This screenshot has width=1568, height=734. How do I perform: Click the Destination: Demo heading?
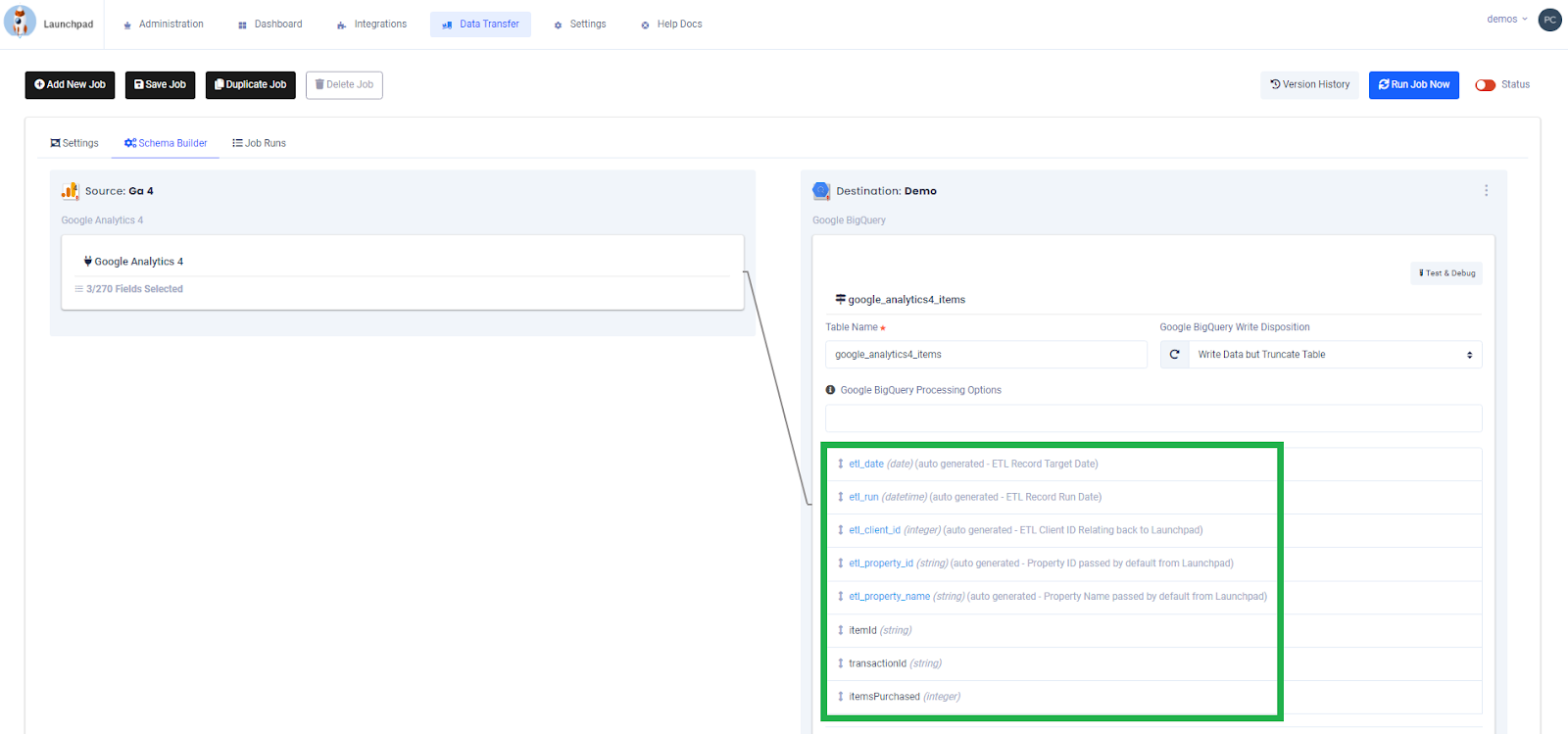pos(886,191)
